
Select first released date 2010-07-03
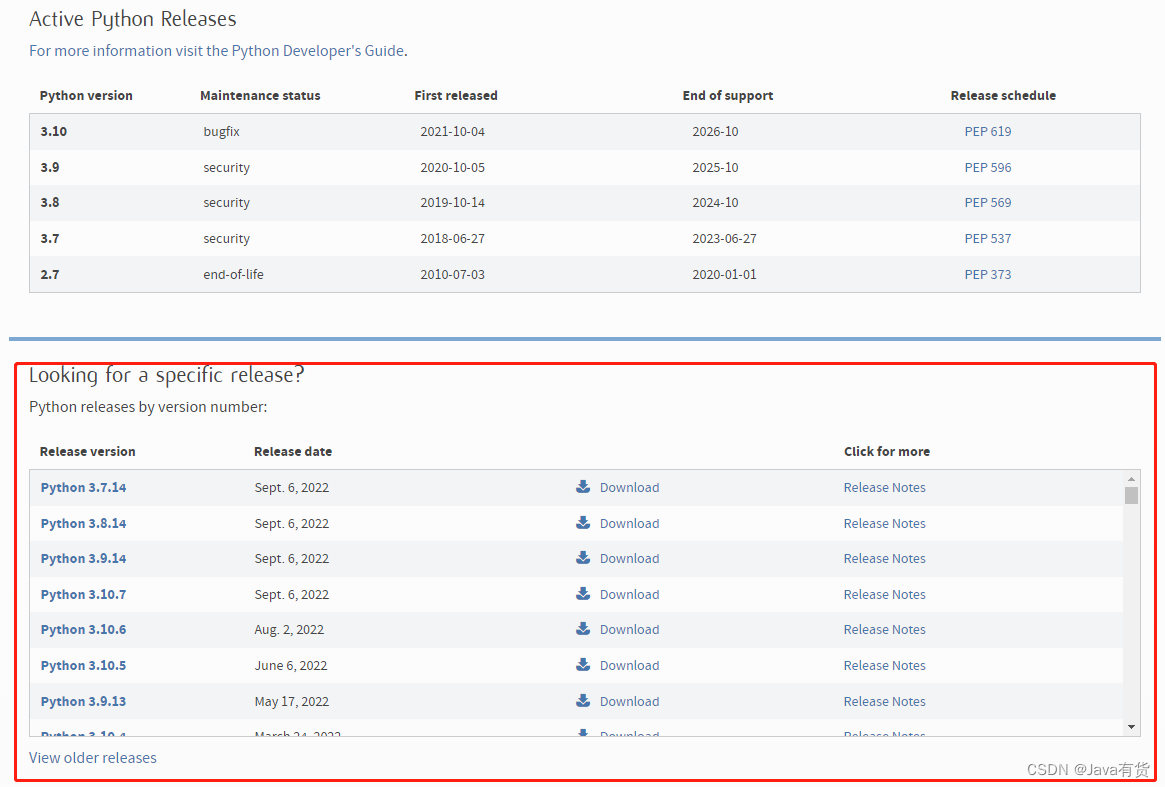click(x=452, y=274)
